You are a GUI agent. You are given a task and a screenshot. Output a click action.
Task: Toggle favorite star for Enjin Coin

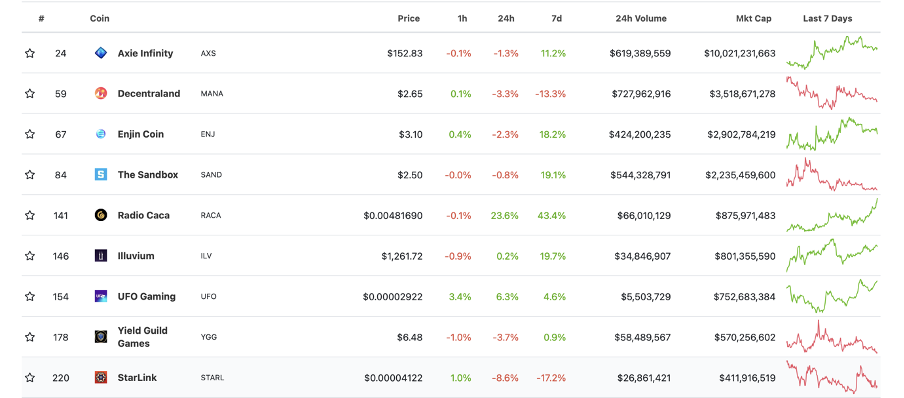pyautogui.click(x=30, y=134)
